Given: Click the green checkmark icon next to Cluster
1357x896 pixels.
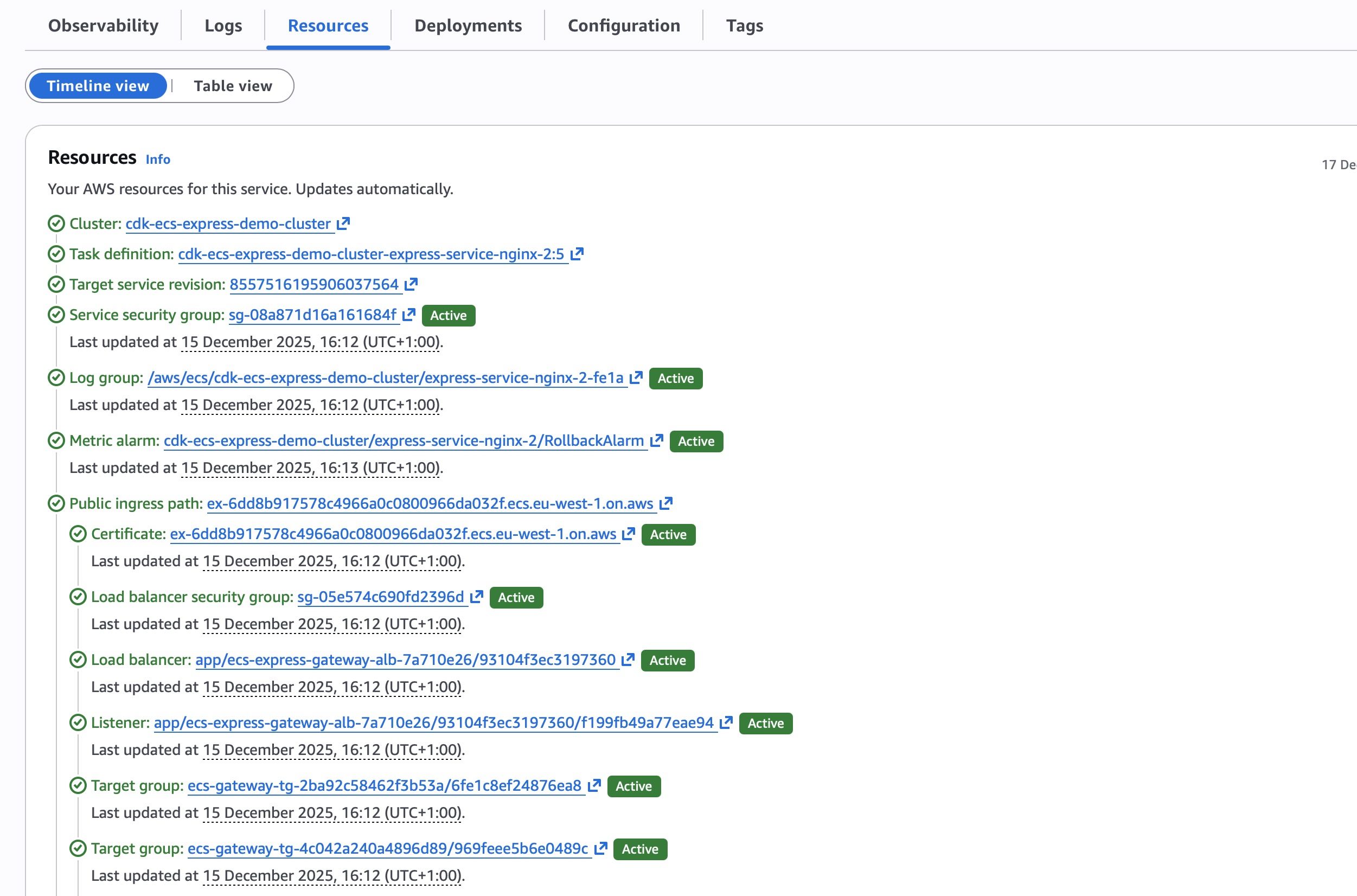Looking at the screenshot, I should pyautogui.click(x=55, y=223).
